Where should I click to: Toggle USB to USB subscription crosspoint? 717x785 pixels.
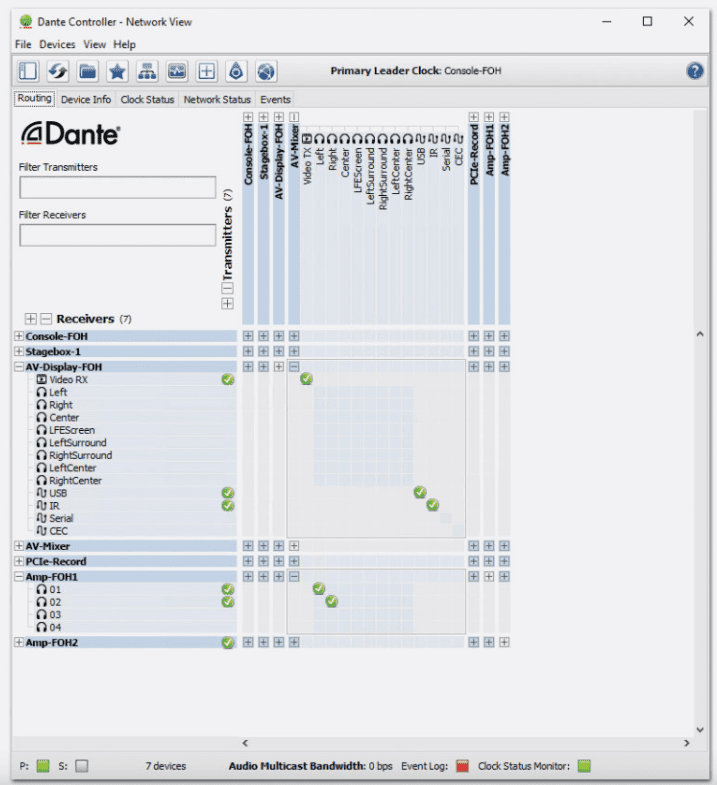tap(420, 493)
